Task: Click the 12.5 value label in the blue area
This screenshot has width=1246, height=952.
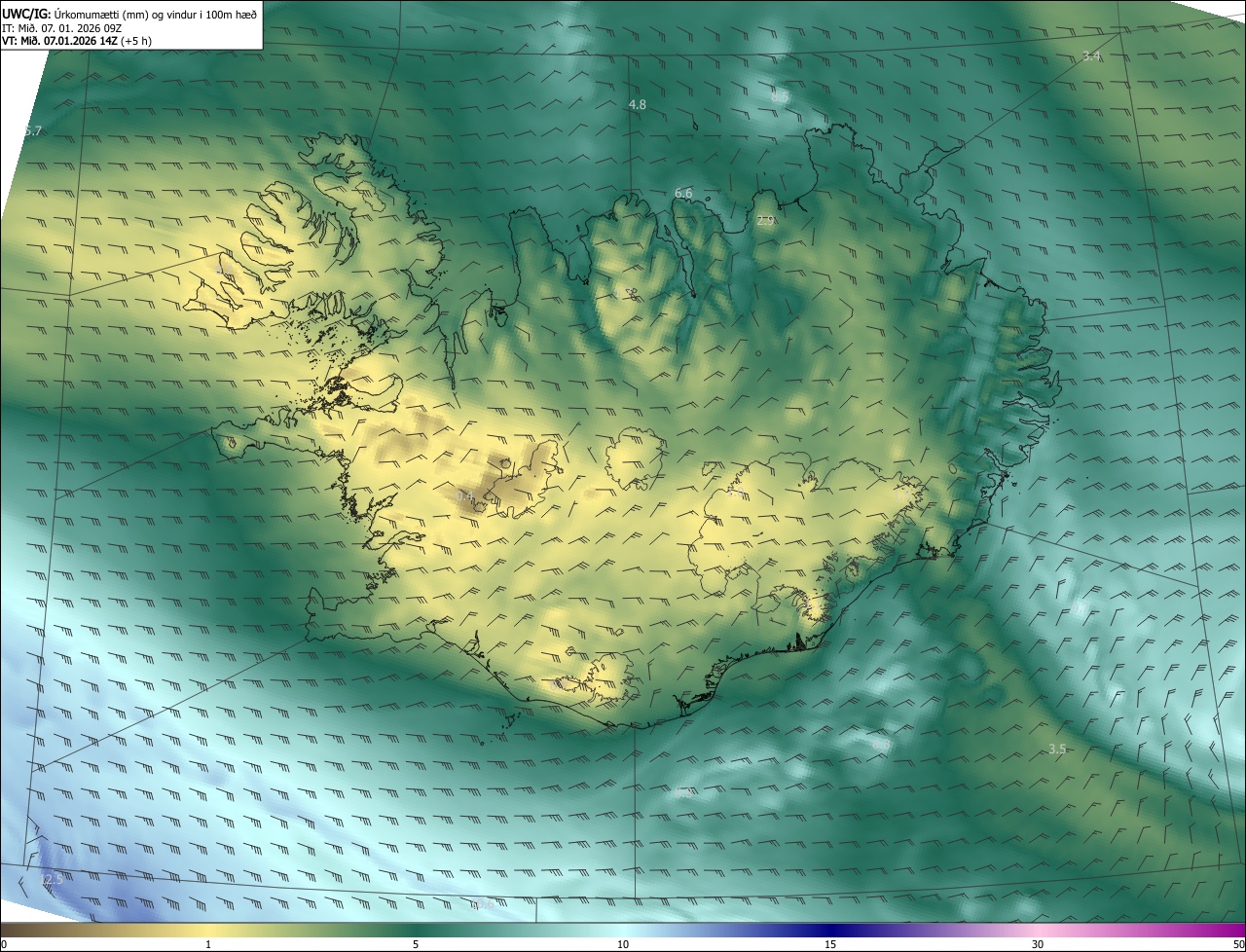Action: point(51,879)
